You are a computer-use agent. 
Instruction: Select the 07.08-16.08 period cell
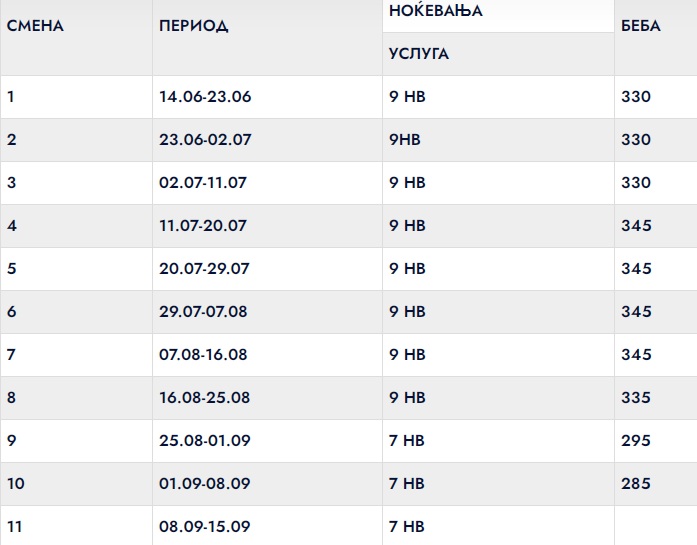pos(204,355)
